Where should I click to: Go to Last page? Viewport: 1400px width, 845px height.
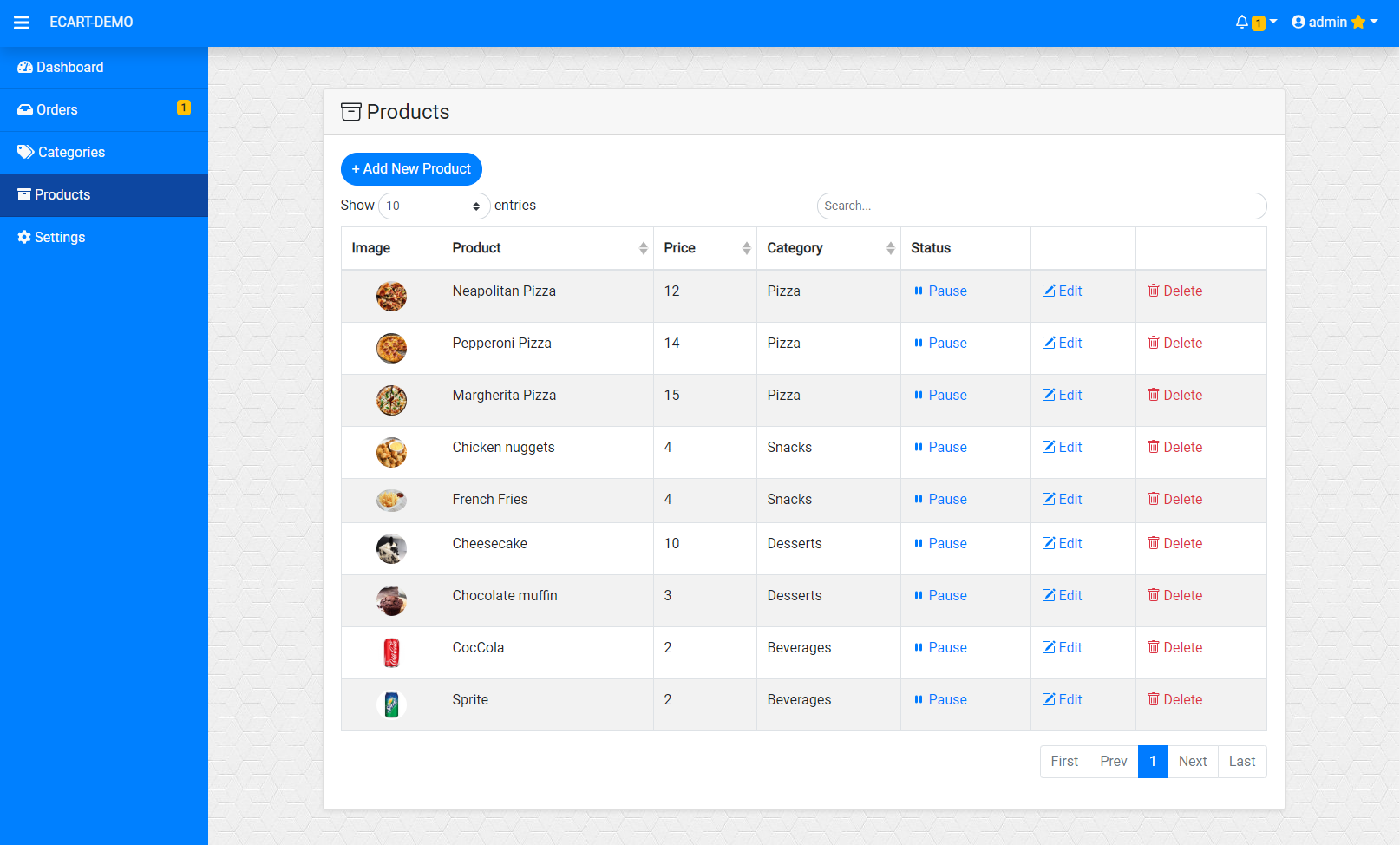tap(1242, 762)
